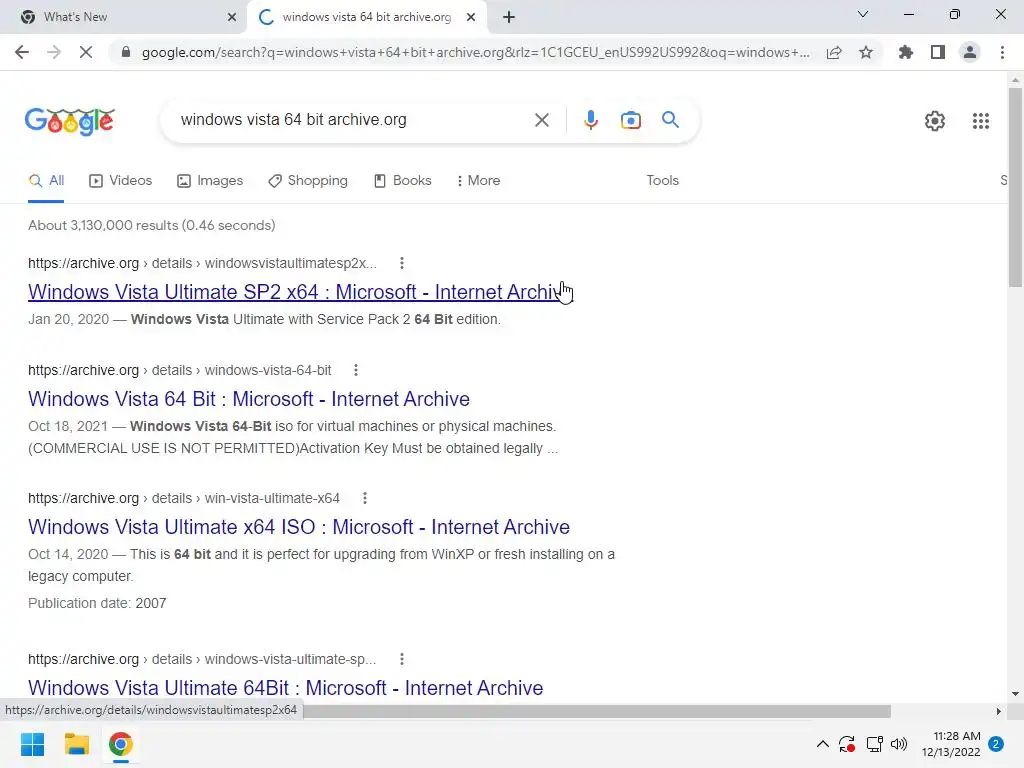Open Chrome three-dot menu
This screenshot has height=768, width=1024.
point(1002,52)
